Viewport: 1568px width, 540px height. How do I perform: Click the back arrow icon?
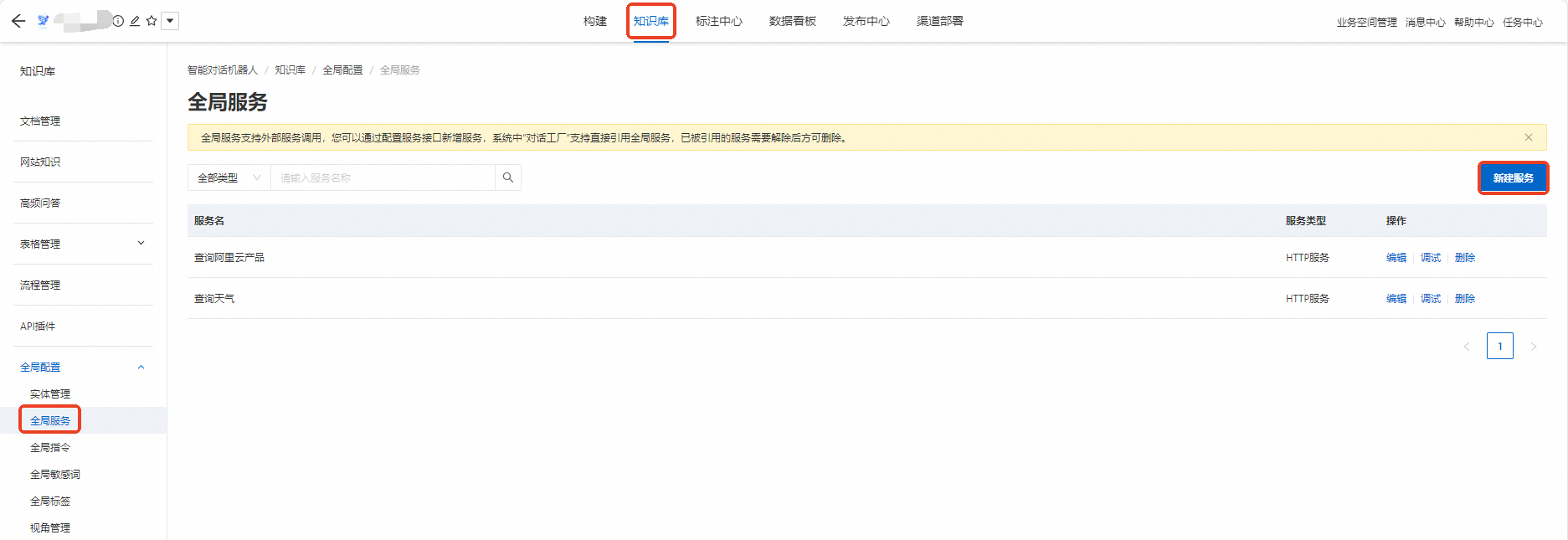[x=18, y=21]
